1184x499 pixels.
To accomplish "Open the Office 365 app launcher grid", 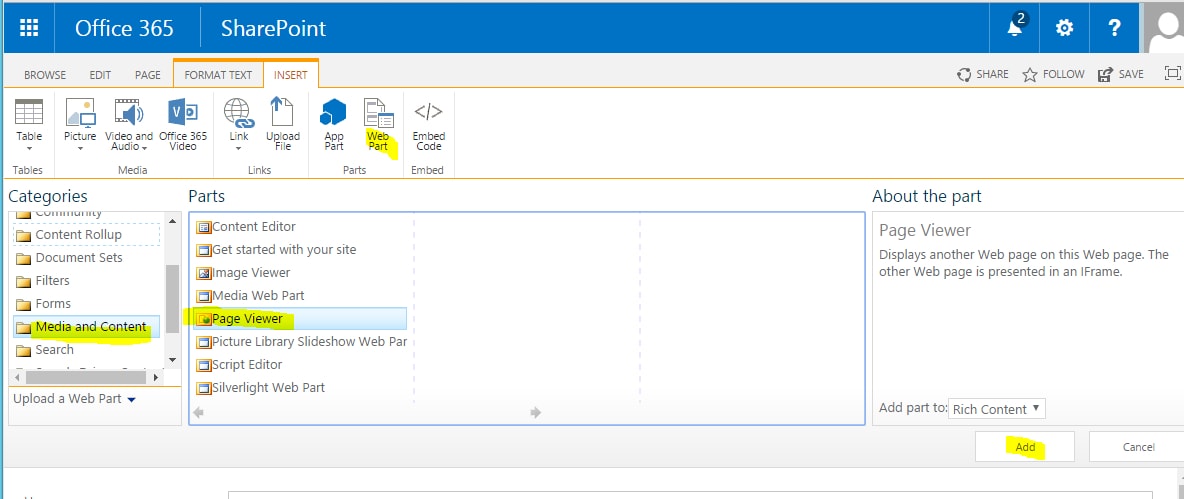I will (29, 28).
